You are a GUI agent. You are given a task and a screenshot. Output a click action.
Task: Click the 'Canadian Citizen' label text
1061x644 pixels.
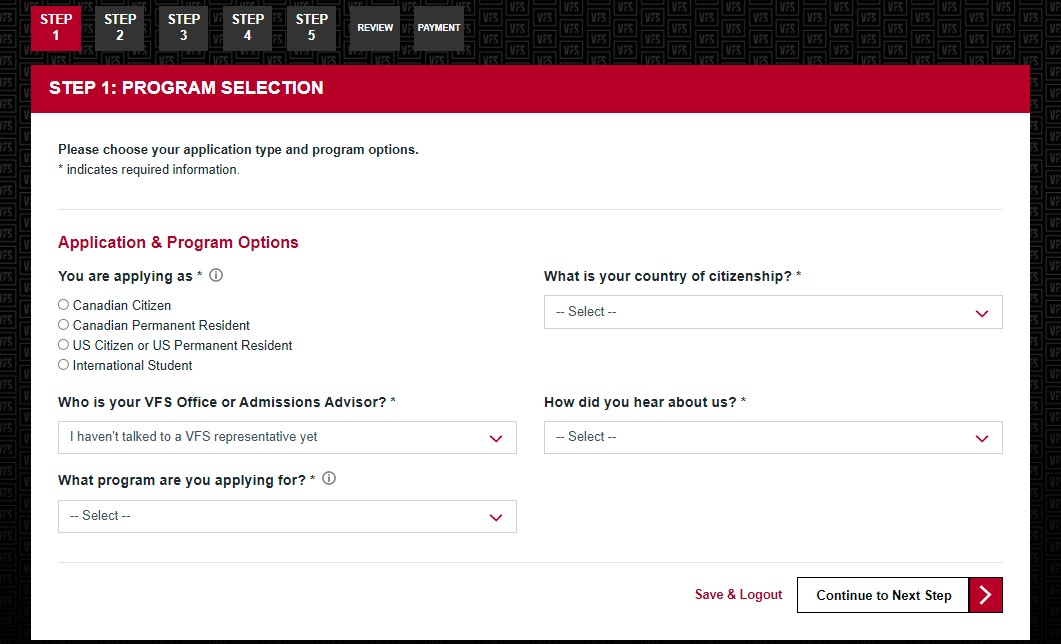(122, 306)
